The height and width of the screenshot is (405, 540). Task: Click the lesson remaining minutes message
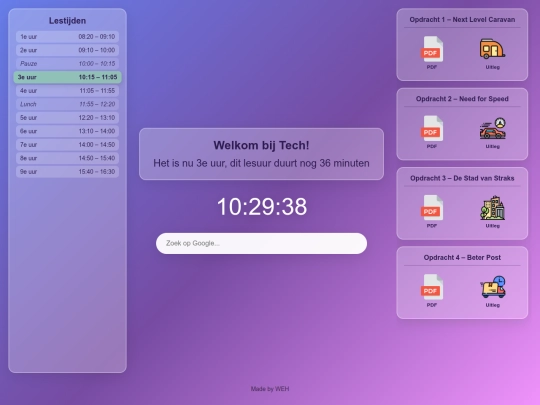tap(261, 163)
